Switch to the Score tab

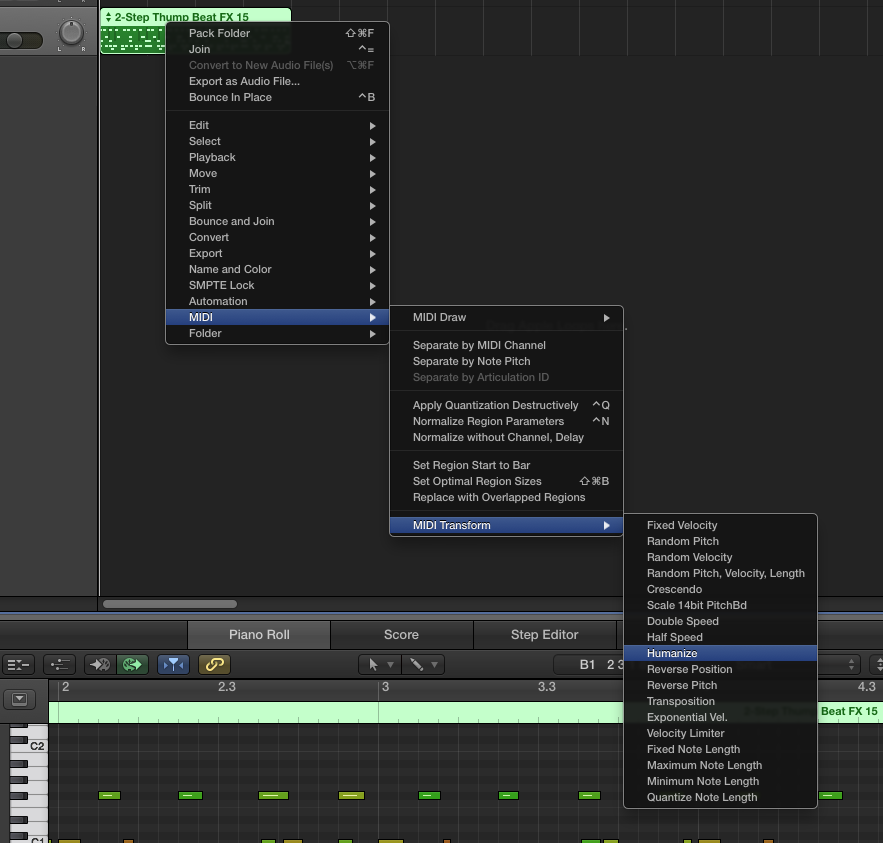[x=402, y=635]
